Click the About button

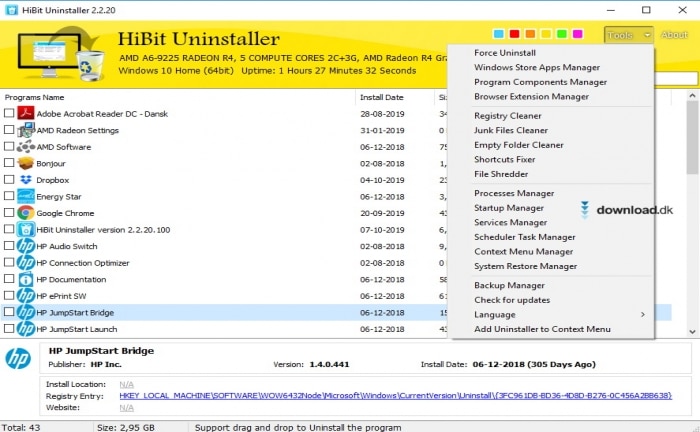[x=674, y=35]
